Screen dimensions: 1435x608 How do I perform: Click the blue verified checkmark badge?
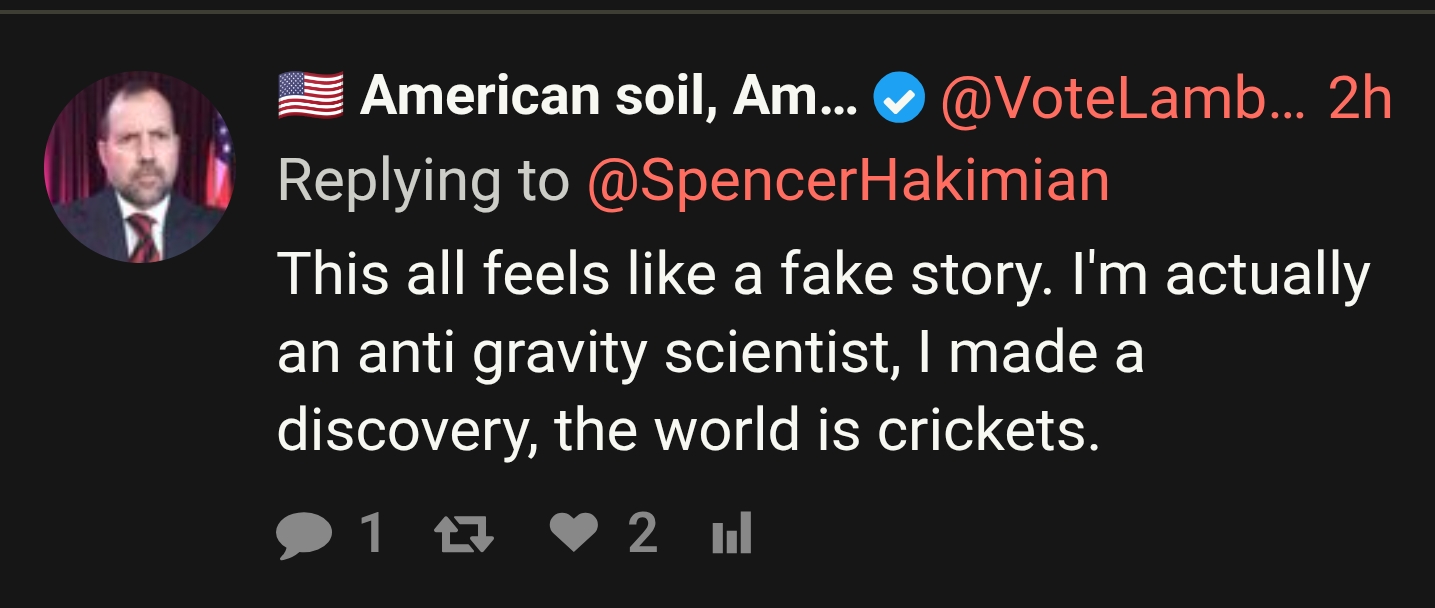[899, 99]
